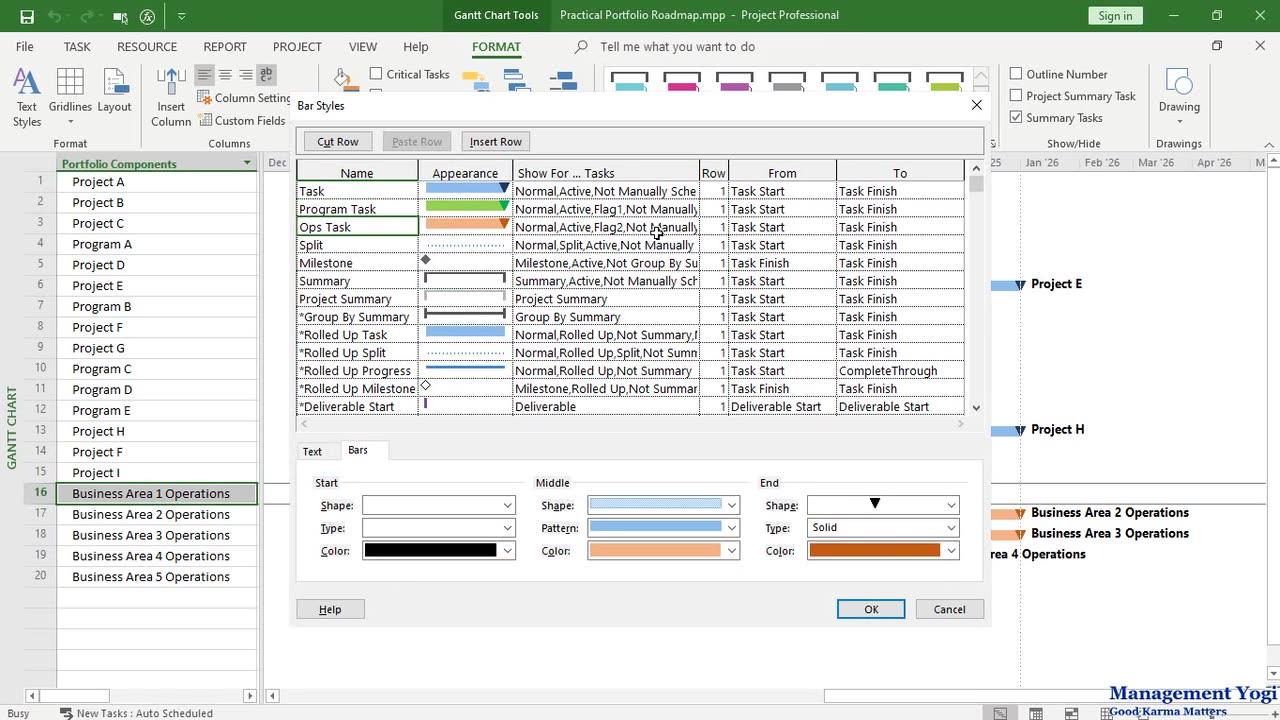Open the Layout tool in ribbon
Viewport: 1280px width, 720px height.
pyautogui.click(x=114, y=92)
